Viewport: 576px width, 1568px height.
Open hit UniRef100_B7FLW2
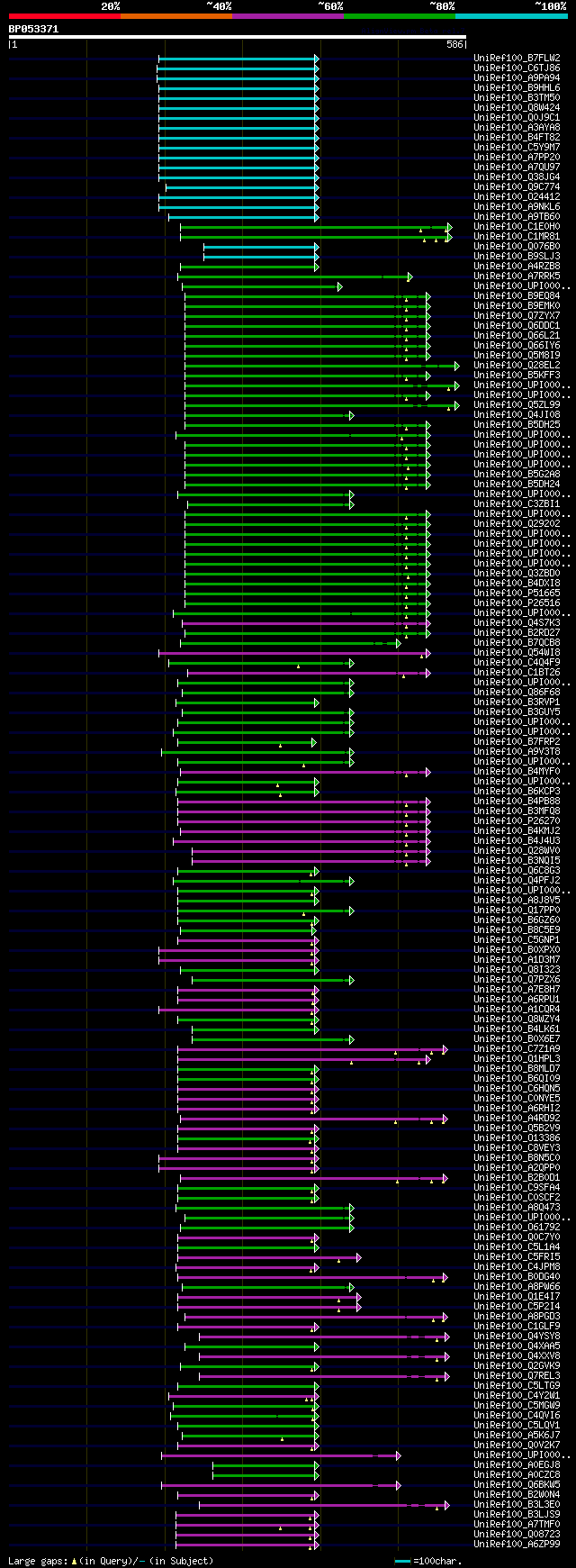(x=517, y=59)
